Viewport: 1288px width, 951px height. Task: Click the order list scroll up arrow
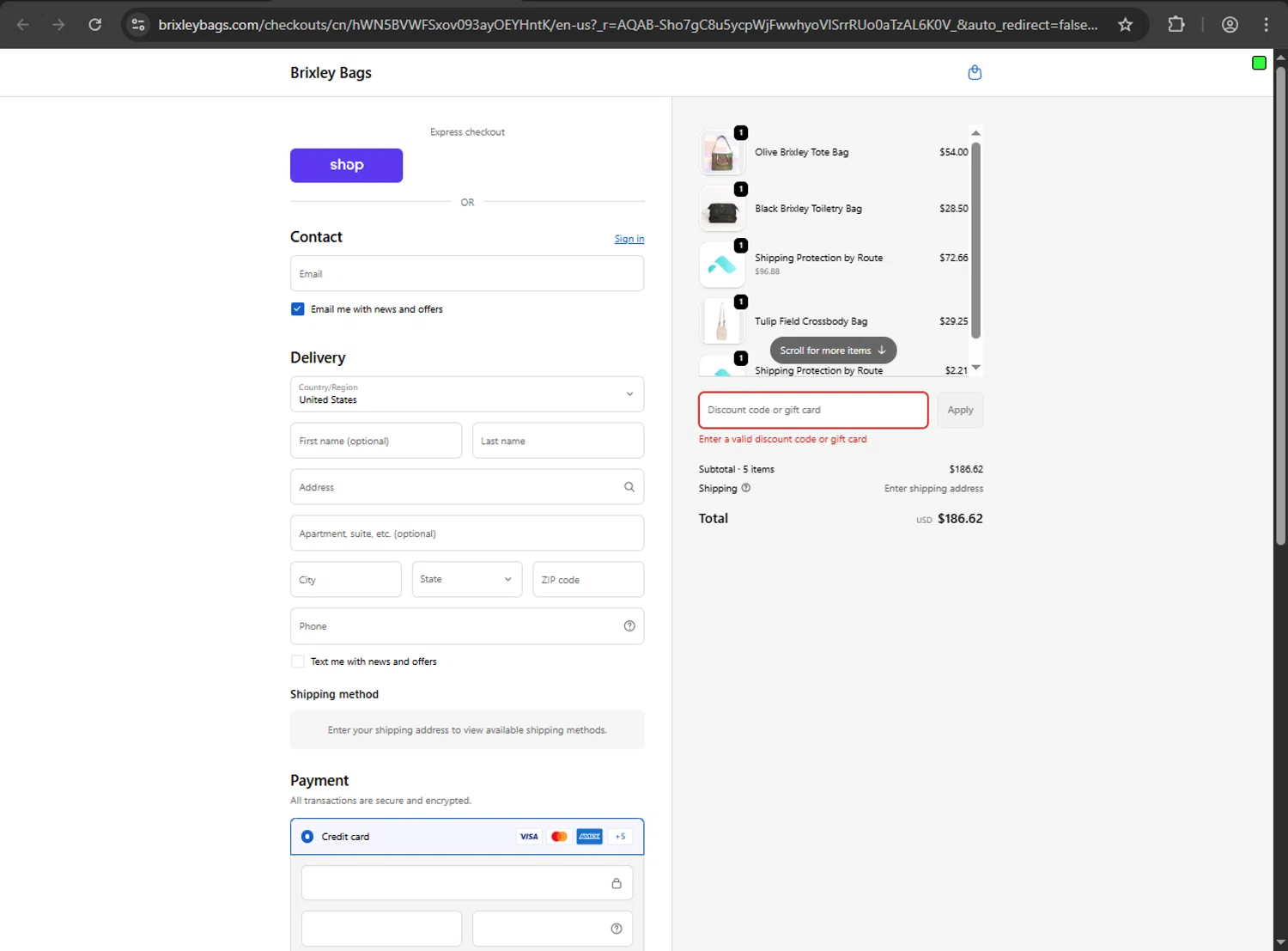click(x=975, y=133)
